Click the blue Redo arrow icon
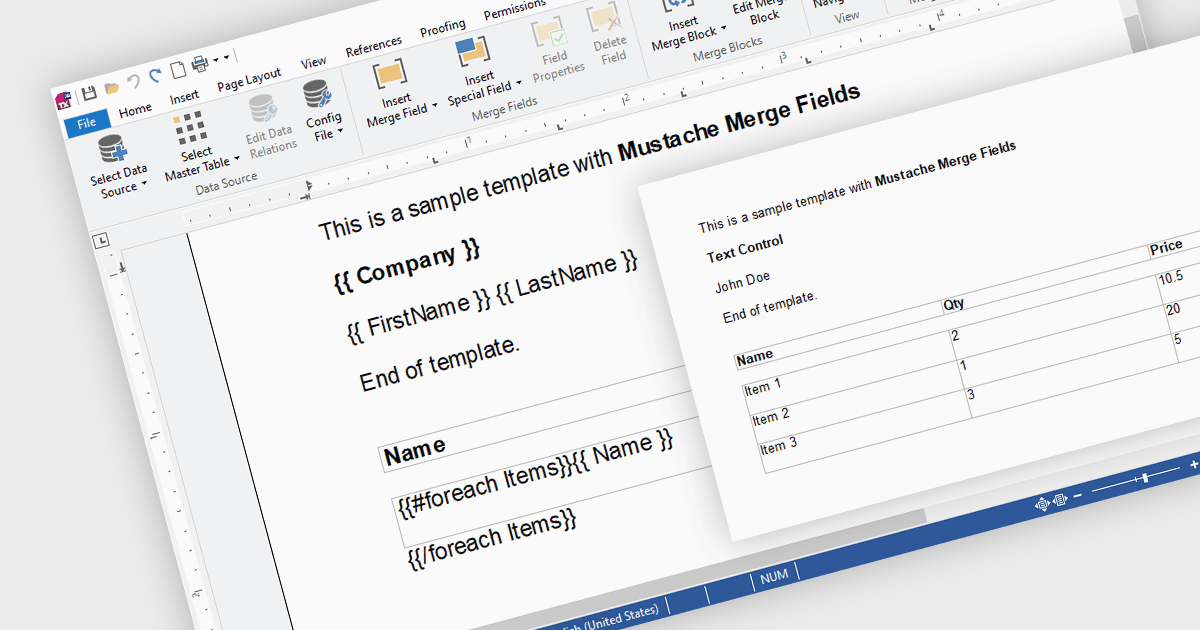 tap(155, 76)
